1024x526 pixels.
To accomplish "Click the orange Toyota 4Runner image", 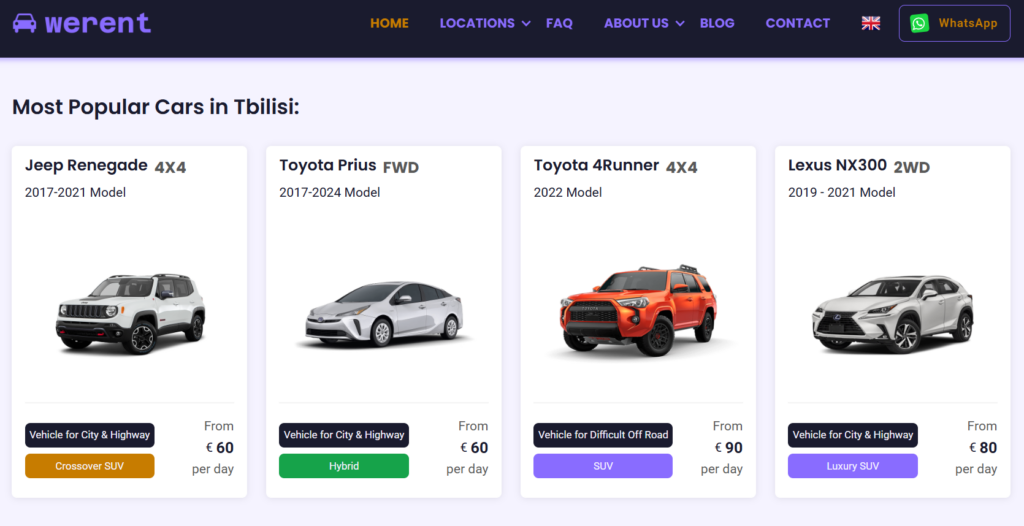I will (638, 311).
